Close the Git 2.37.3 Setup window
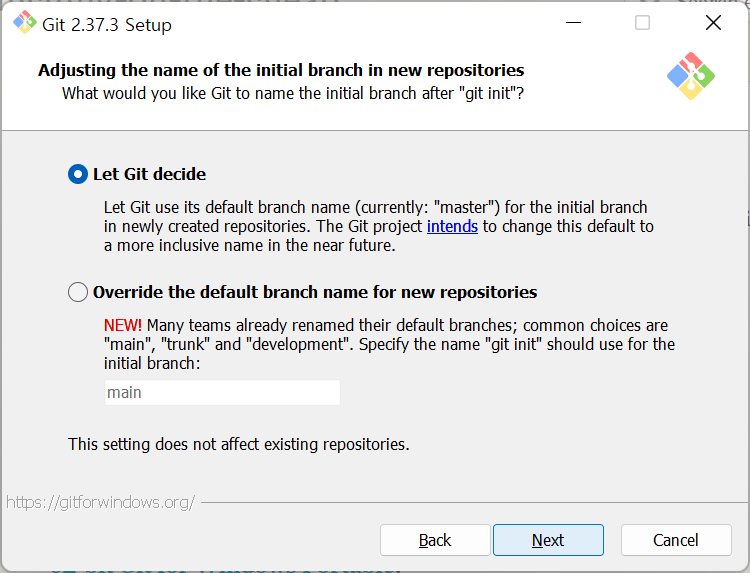 click(713, 22)
